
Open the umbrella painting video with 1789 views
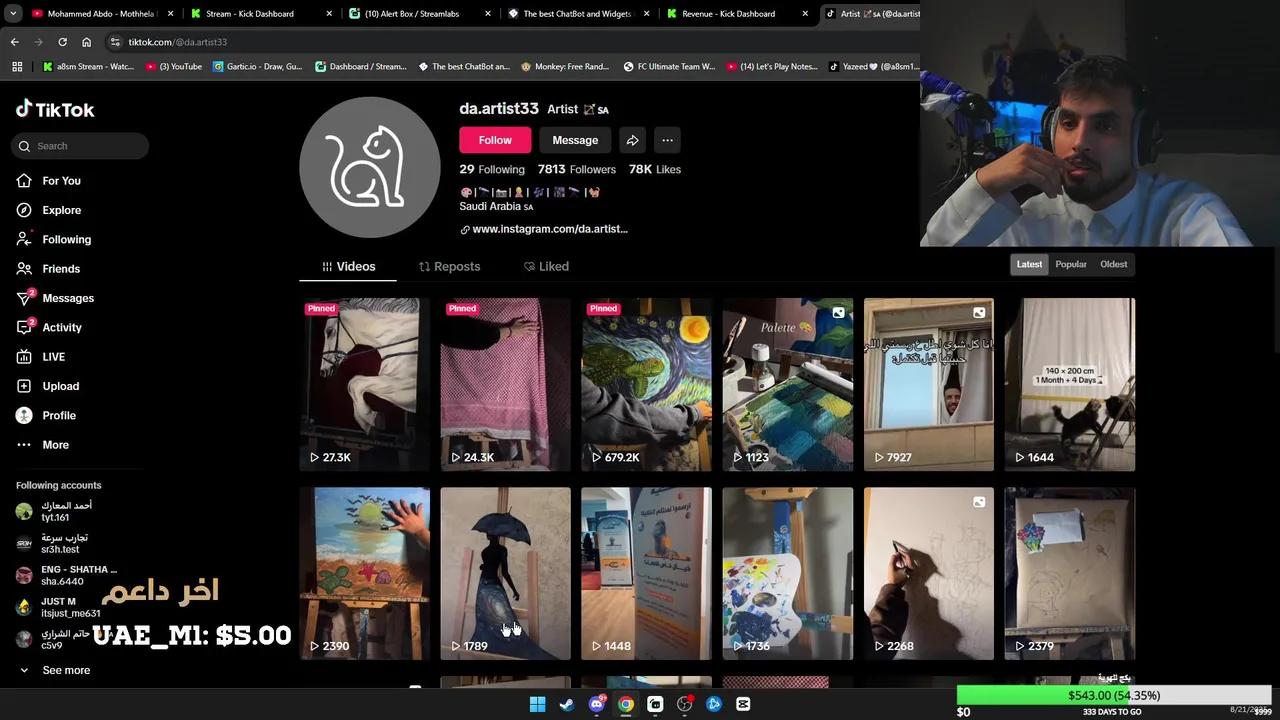pyautogui.click(x=506, y=574)
